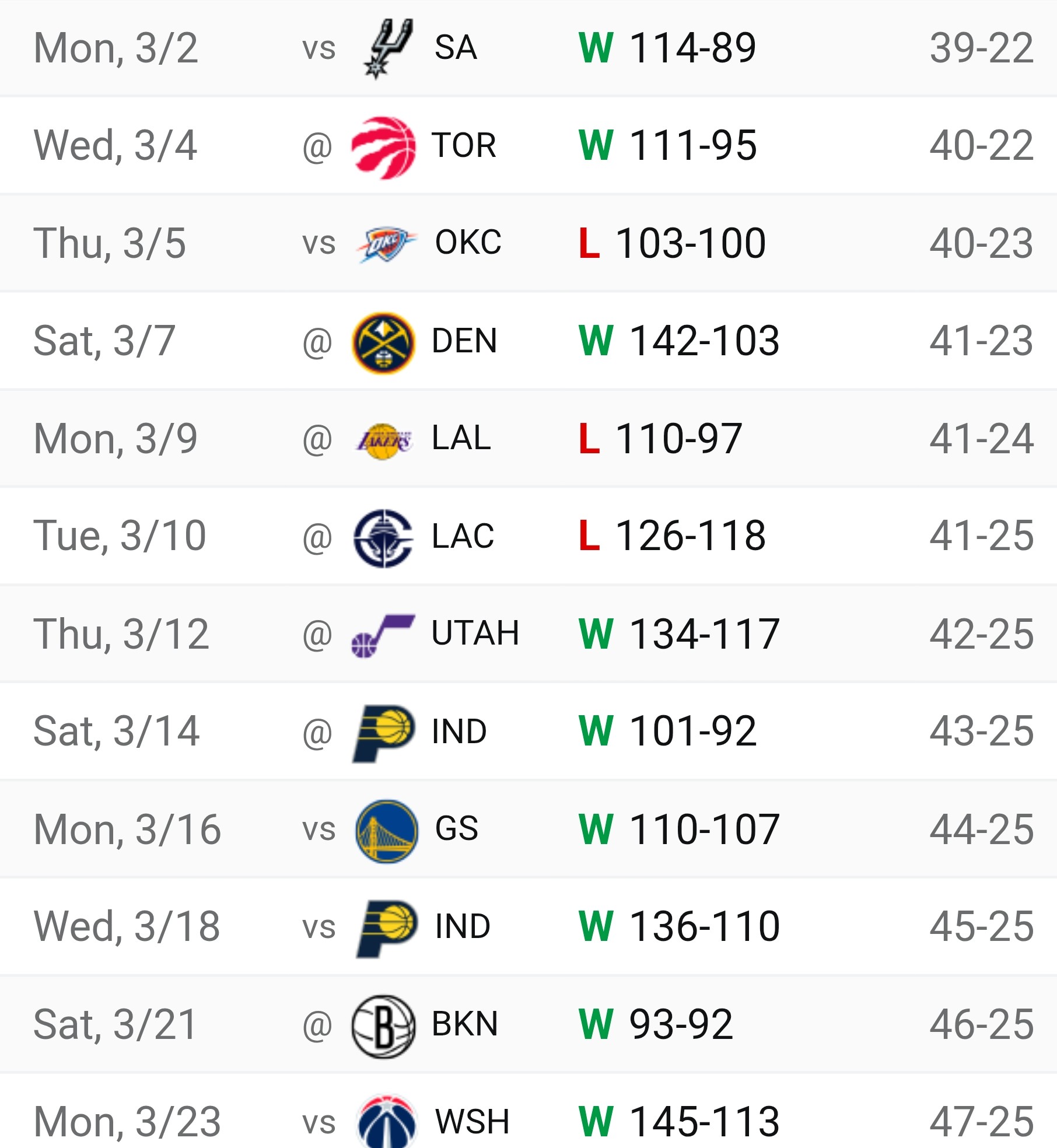Select the Oklahoma City Thunder logo
The height and width of the screenshot is (1148, 1057).
387,244
